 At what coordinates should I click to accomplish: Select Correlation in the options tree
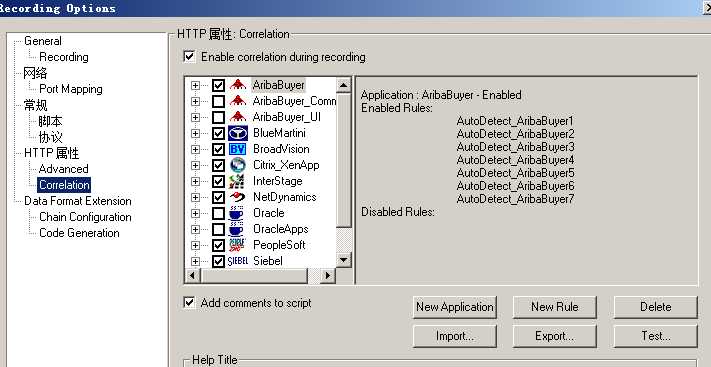[64, 185]
